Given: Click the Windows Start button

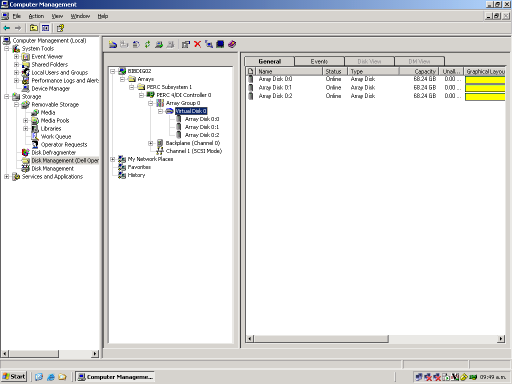Looking at the screenshot, I should point(14,377).
